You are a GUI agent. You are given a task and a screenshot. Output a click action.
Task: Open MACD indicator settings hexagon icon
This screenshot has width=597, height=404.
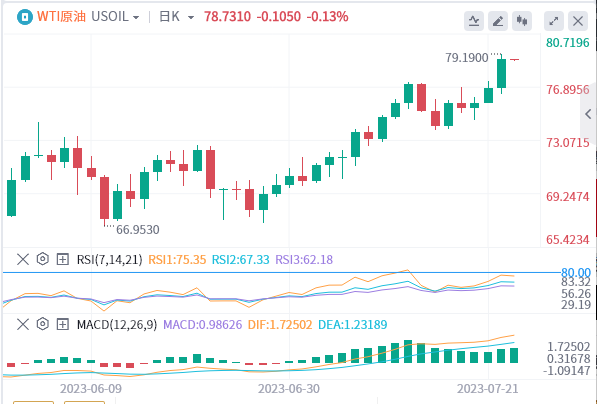click(43, 324)
